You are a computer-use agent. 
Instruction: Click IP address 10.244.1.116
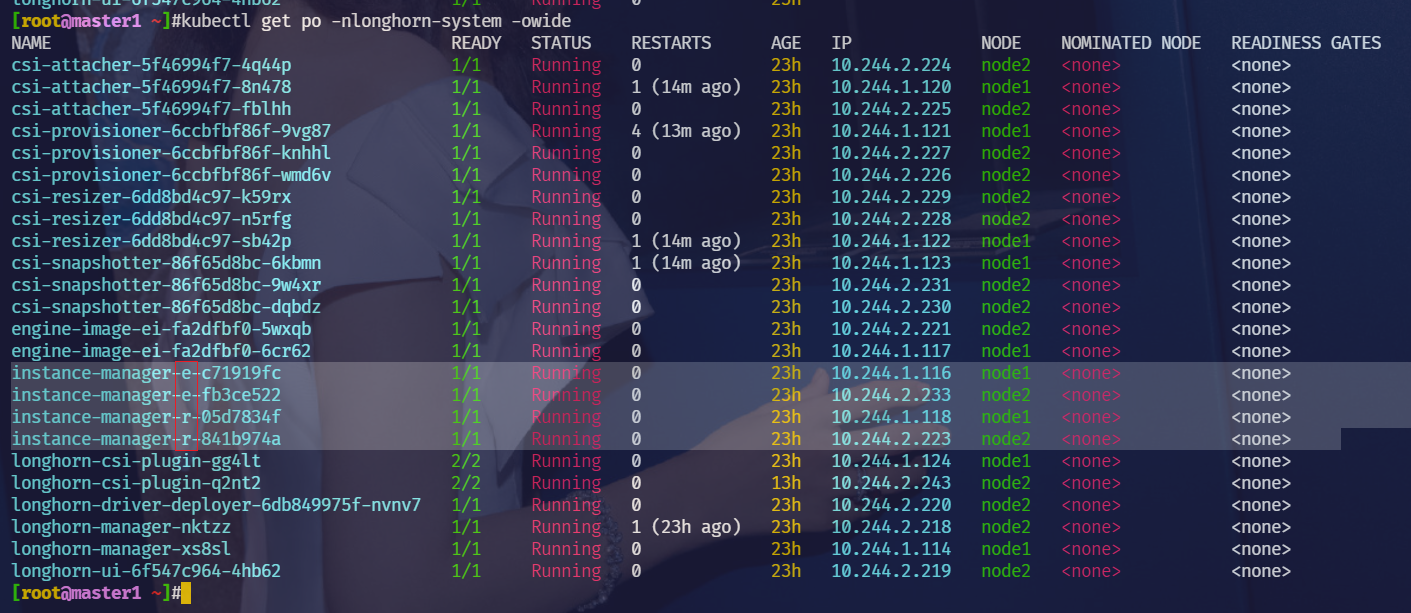[891, 373]
